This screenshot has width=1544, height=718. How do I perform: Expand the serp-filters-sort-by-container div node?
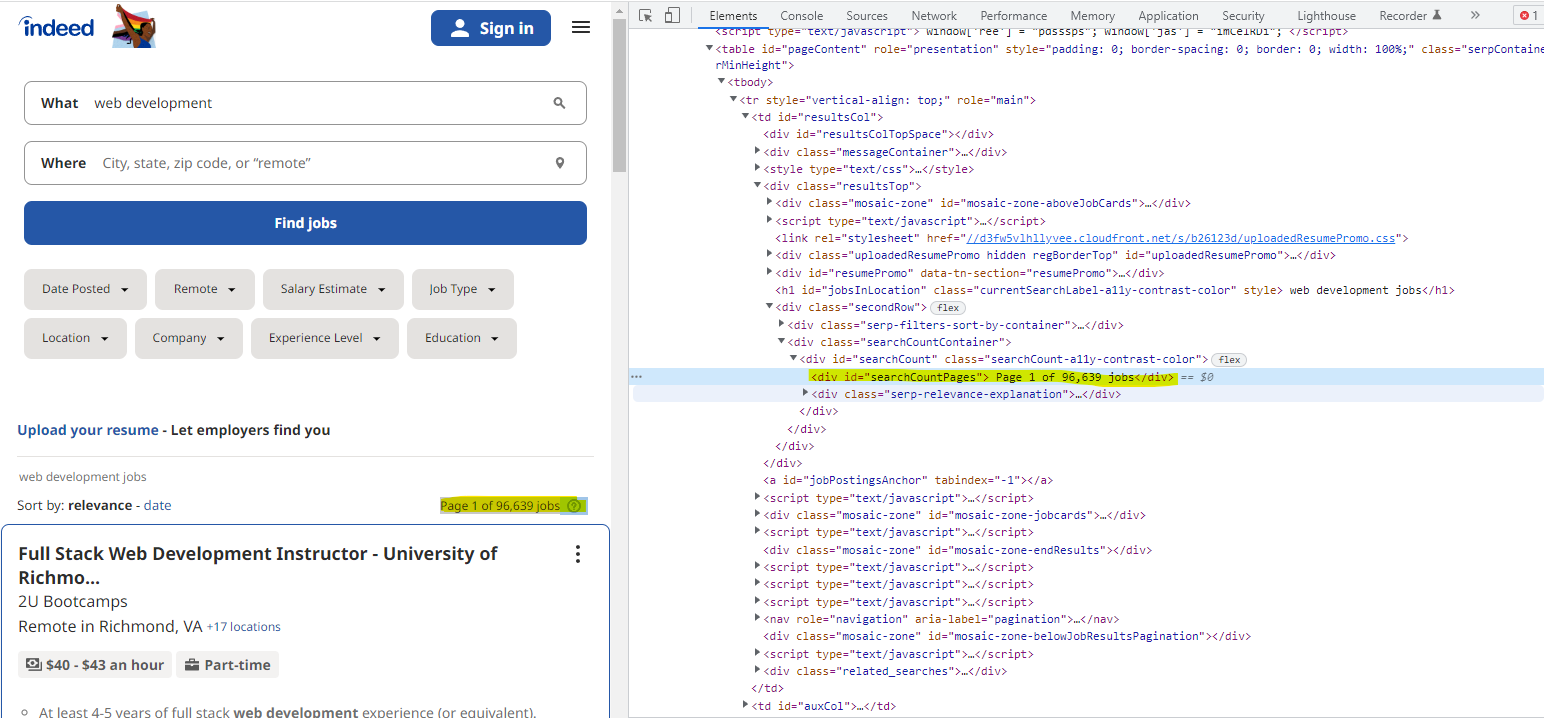point(781,325)
